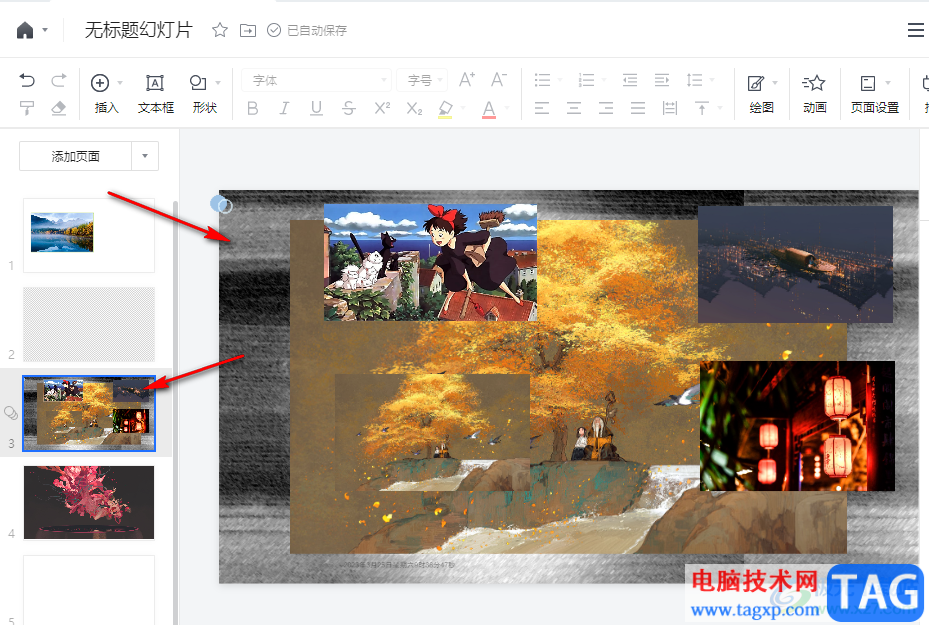The width and height of the screenshot is (929, 625).
Task: Apply the red font color
Action: click(489, 109)
